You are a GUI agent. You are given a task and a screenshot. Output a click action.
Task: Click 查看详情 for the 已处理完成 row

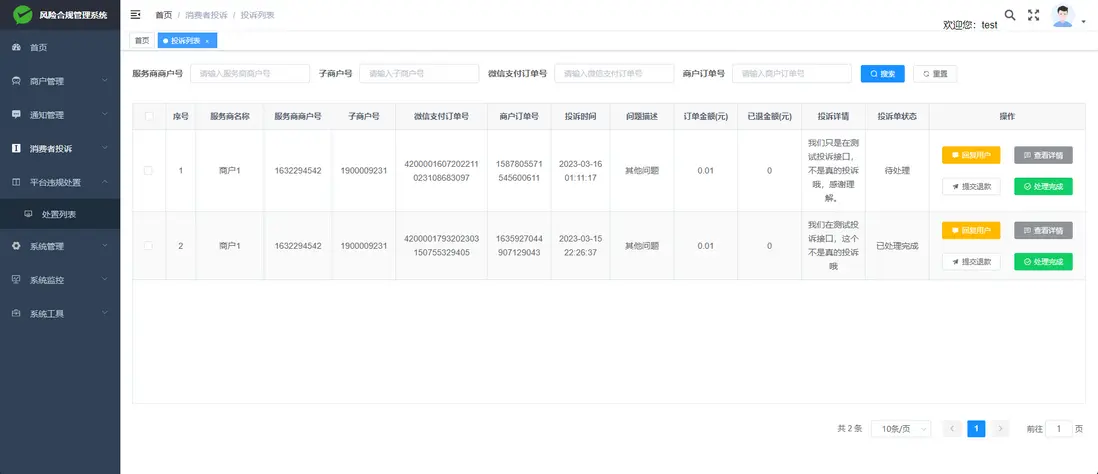[1043, 230]
